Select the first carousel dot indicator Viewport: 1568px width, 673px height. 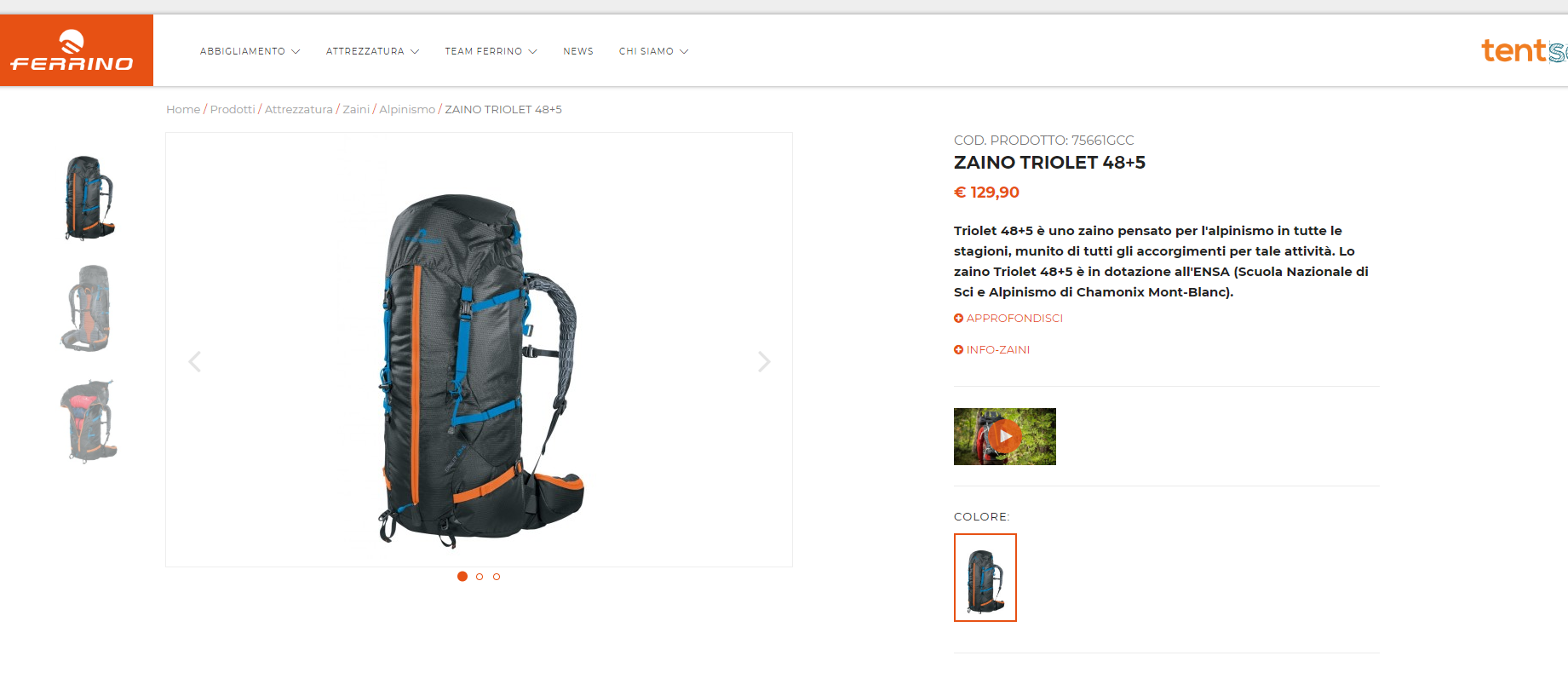[462, 577]
